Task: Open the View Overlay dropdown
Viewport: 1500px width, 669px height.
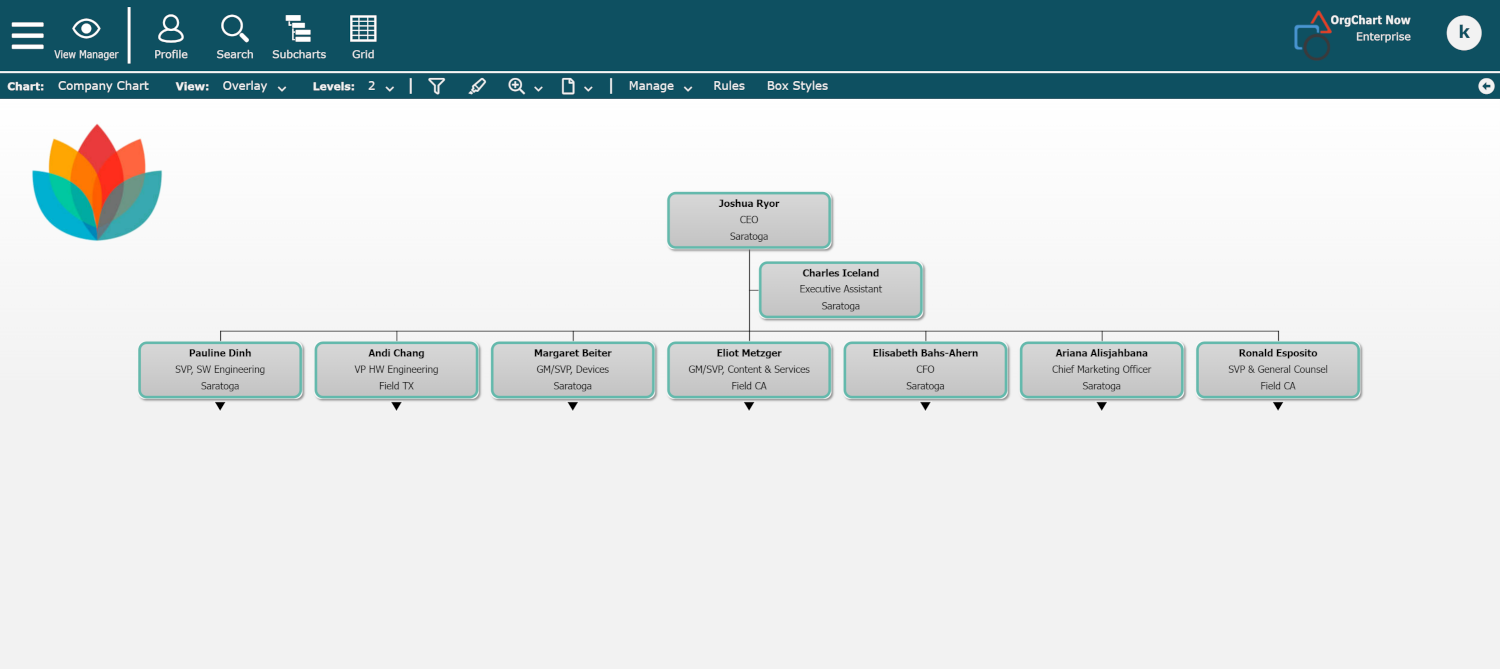Action: click(x=254, y=86)
